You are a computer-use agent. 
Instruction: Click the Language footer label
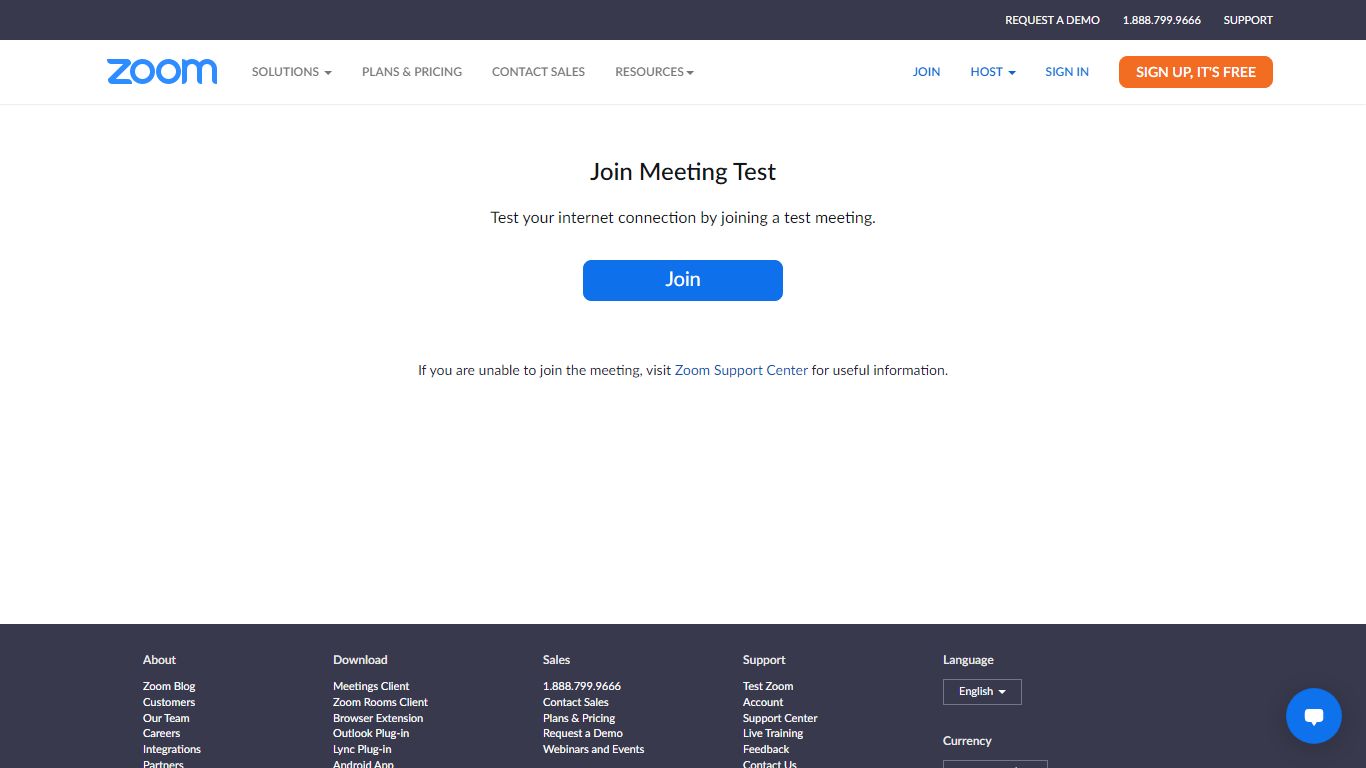coord(968,660)
